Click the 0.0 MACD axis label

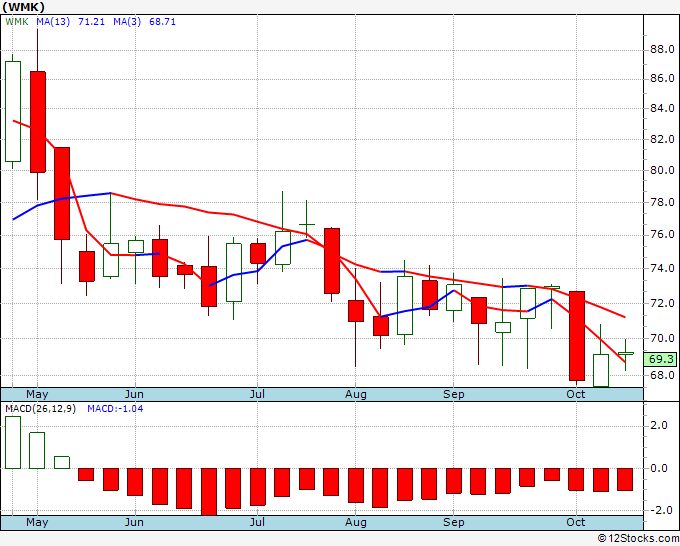[x=658, y=468]
